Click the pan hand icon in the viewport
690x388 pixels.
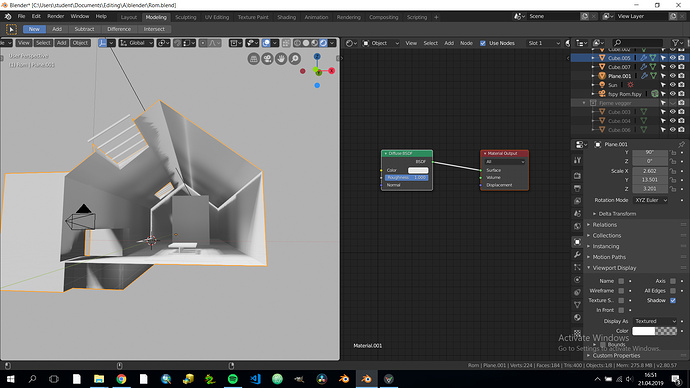281,59
